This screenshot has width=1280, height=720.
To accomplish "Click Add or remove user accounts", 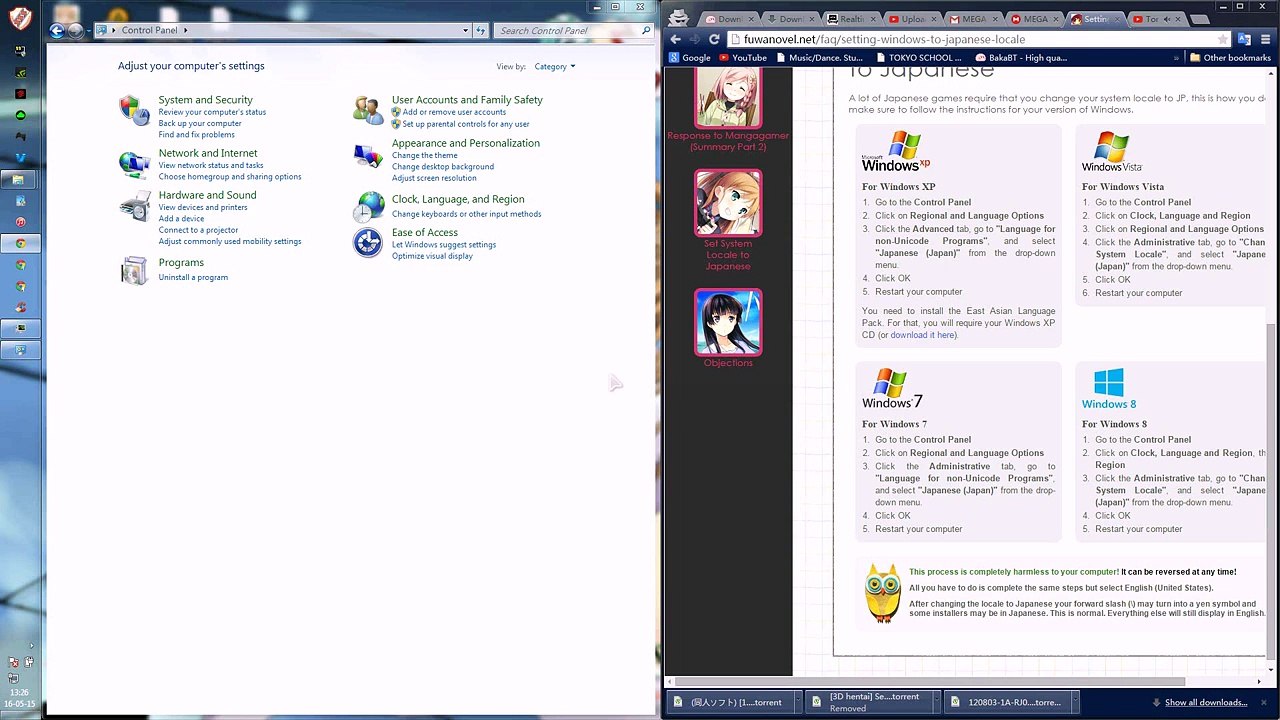I will (x=454, y=112).
